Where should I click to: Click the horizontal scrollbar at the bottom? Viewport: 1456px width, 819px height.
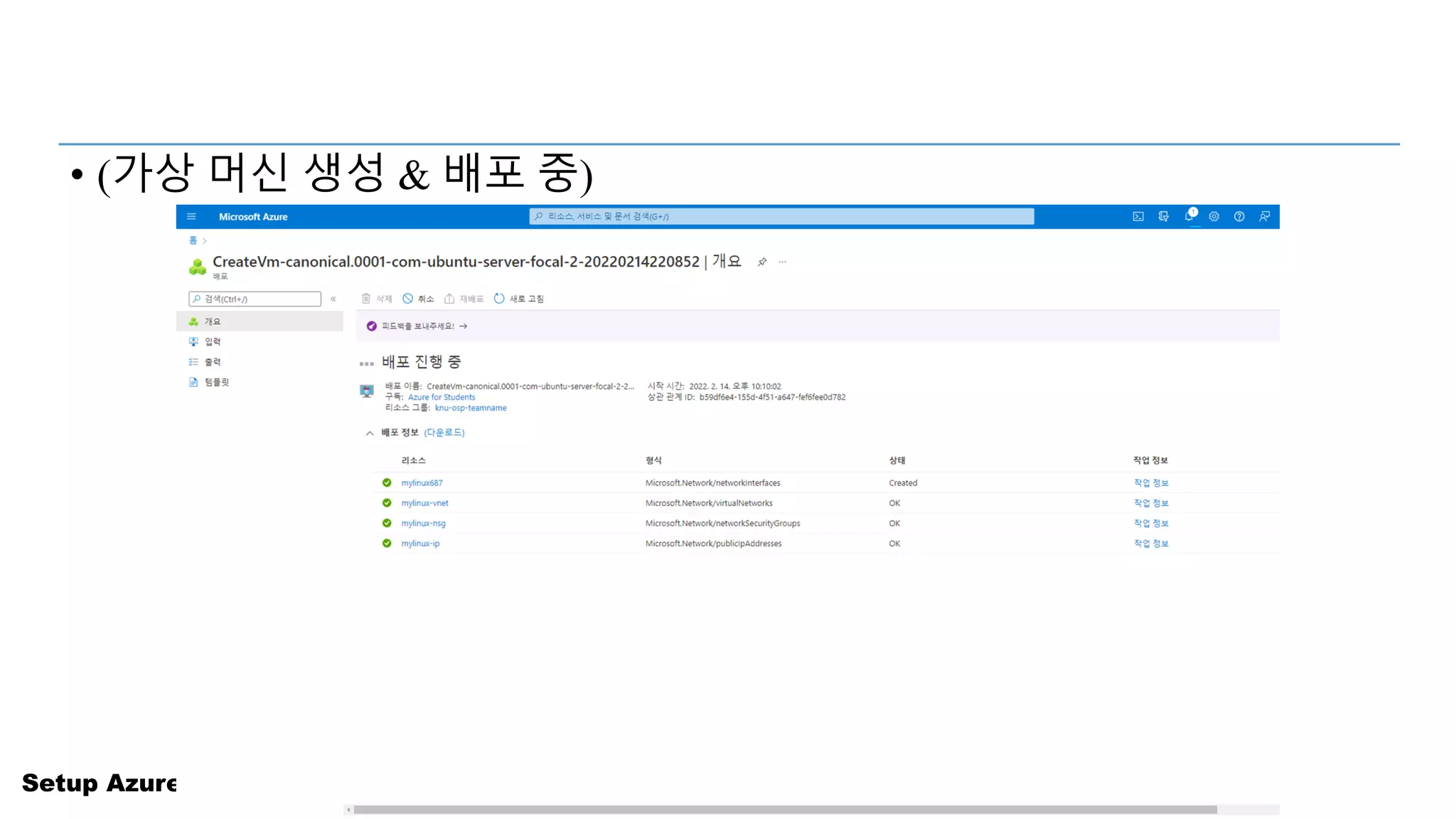coord(786,810)
